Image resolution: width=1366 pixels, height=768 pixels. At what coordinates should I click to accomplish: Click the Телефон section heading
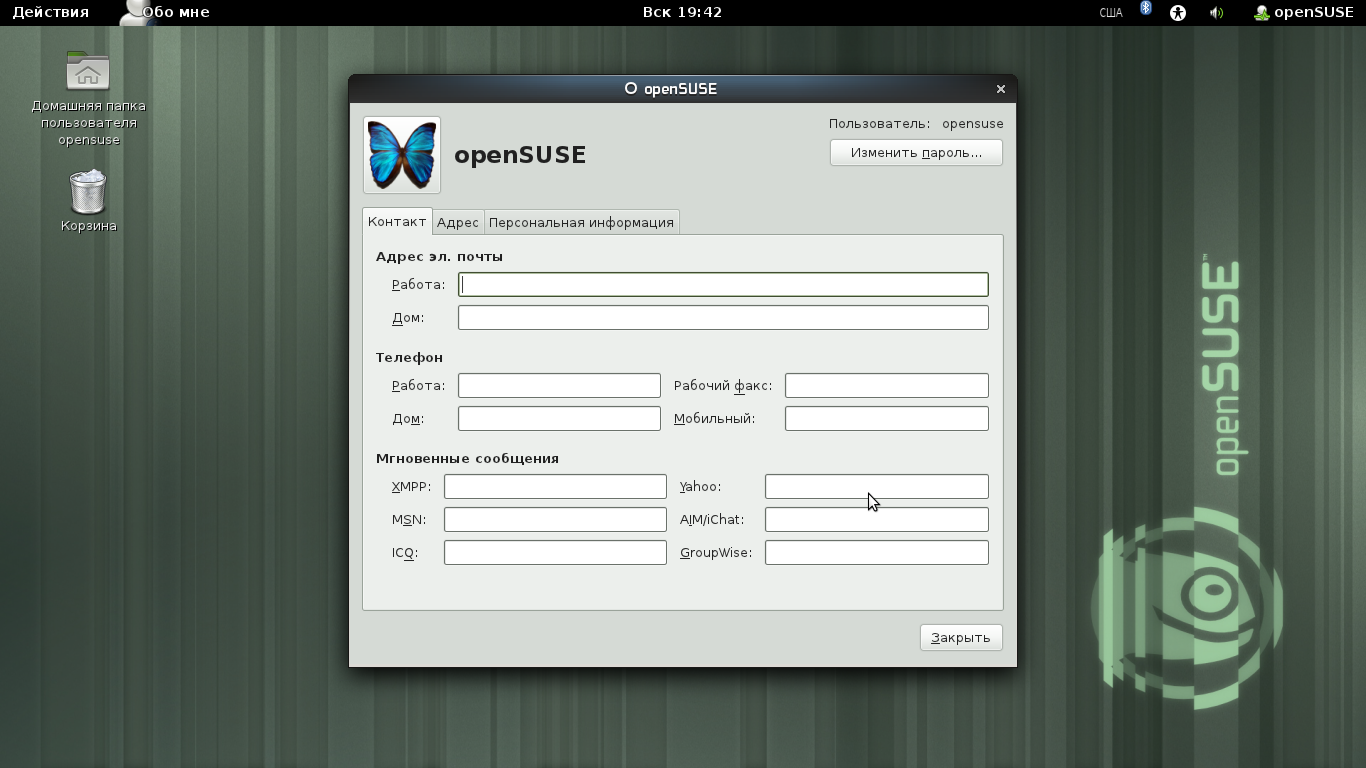click(409, 358)
